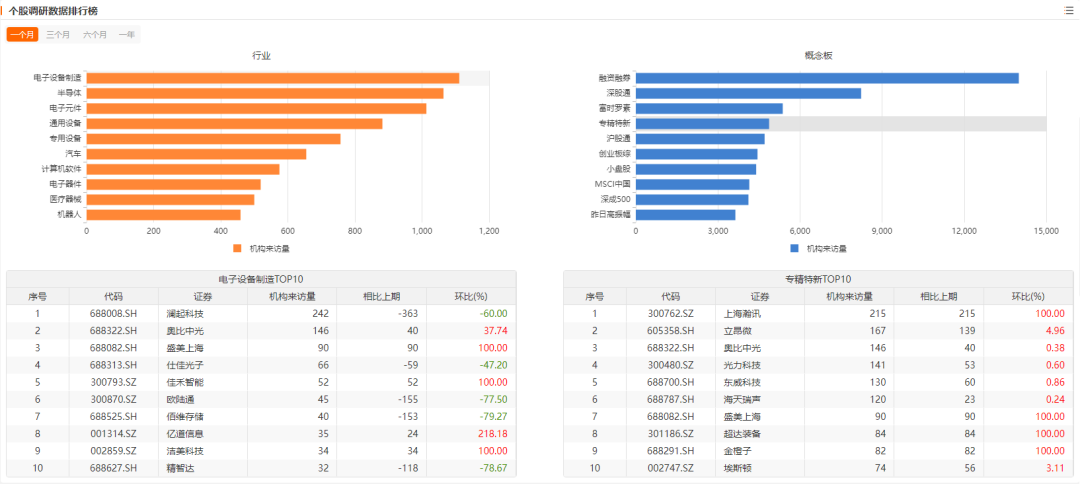Open stock code 688008.SH
Viewport: 1080px width, 484px height.
coord(114,313)
